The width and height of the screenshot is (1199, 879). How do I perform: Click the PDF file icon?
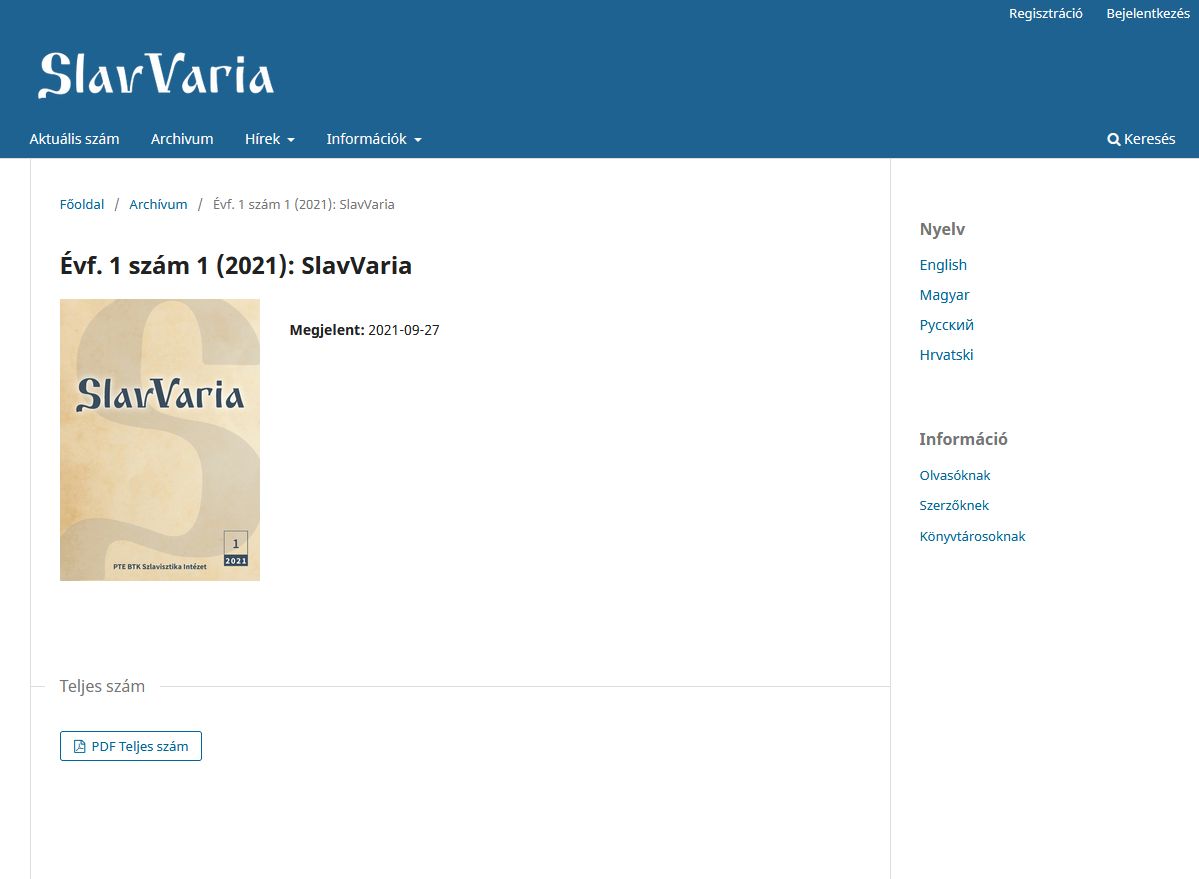click(x=80, y=746)
